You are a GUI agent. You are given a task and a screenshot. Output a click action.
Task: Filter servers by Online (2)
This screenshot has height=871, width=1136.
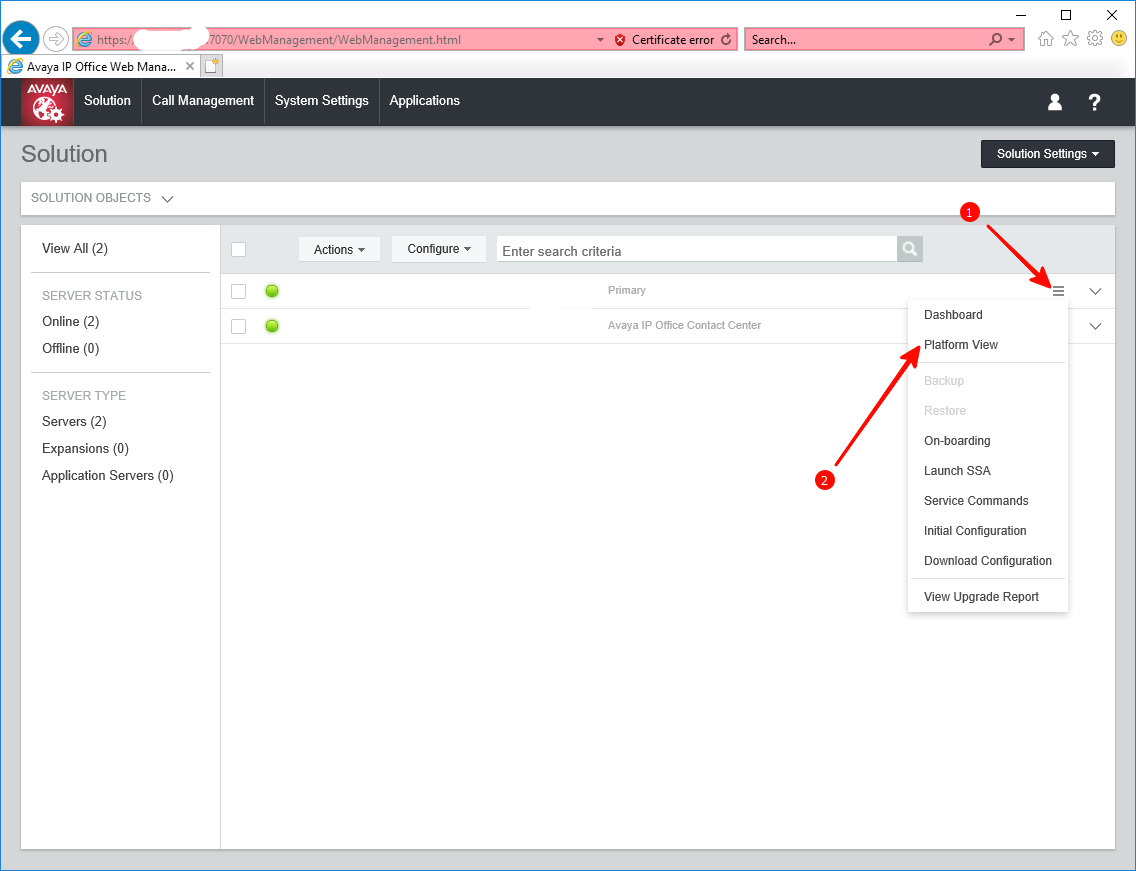pos(70,322)
